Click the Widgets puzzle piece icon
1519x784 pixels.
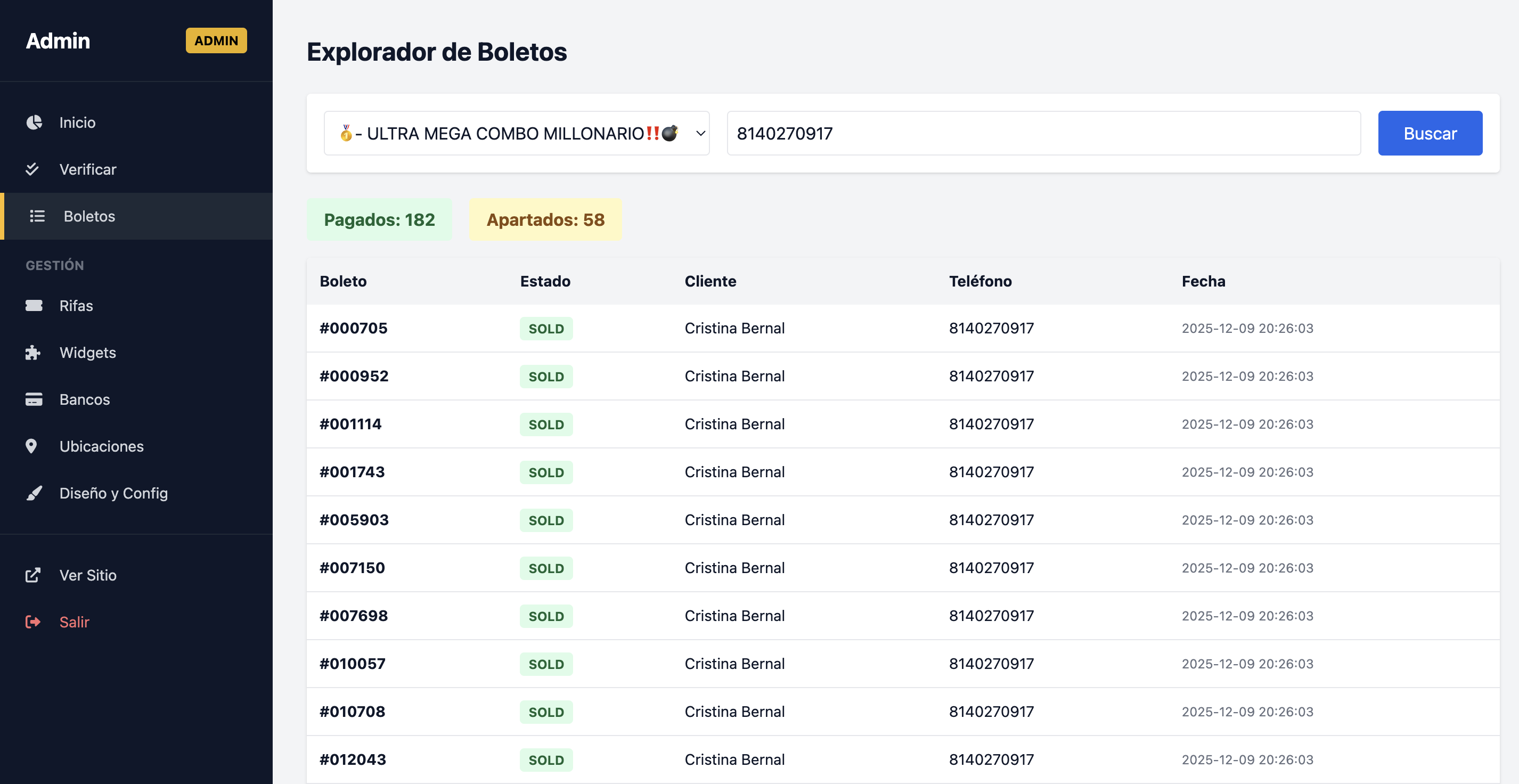[33, 353]
